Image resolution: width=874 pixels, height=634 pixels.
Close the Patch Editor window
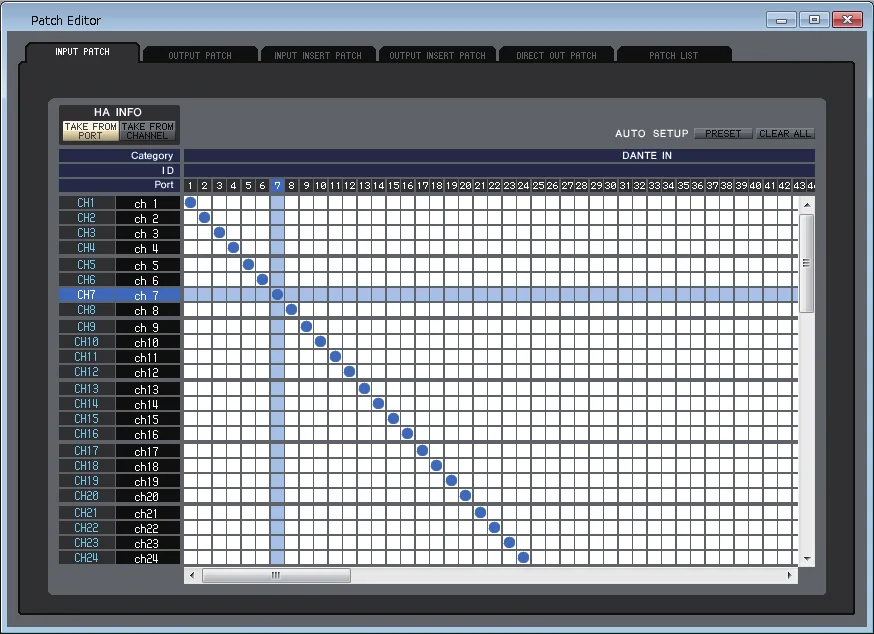[x=847, y=20]
